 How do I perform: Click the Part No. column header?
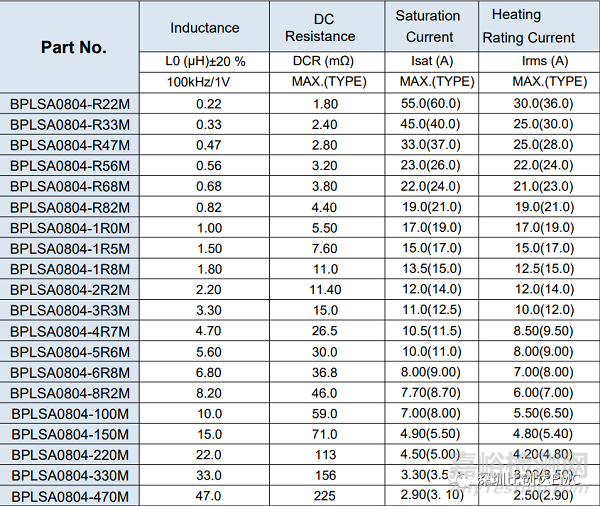(73, 48)
